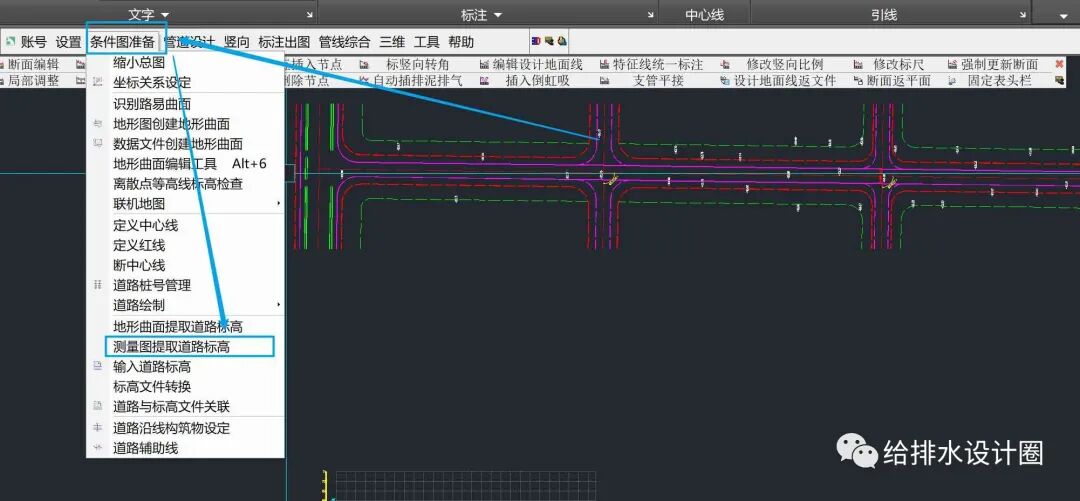The height and width of the screenshot is (501, 1080).
Task: Click the icon for 插入倒虹吸
Action: 484,81
